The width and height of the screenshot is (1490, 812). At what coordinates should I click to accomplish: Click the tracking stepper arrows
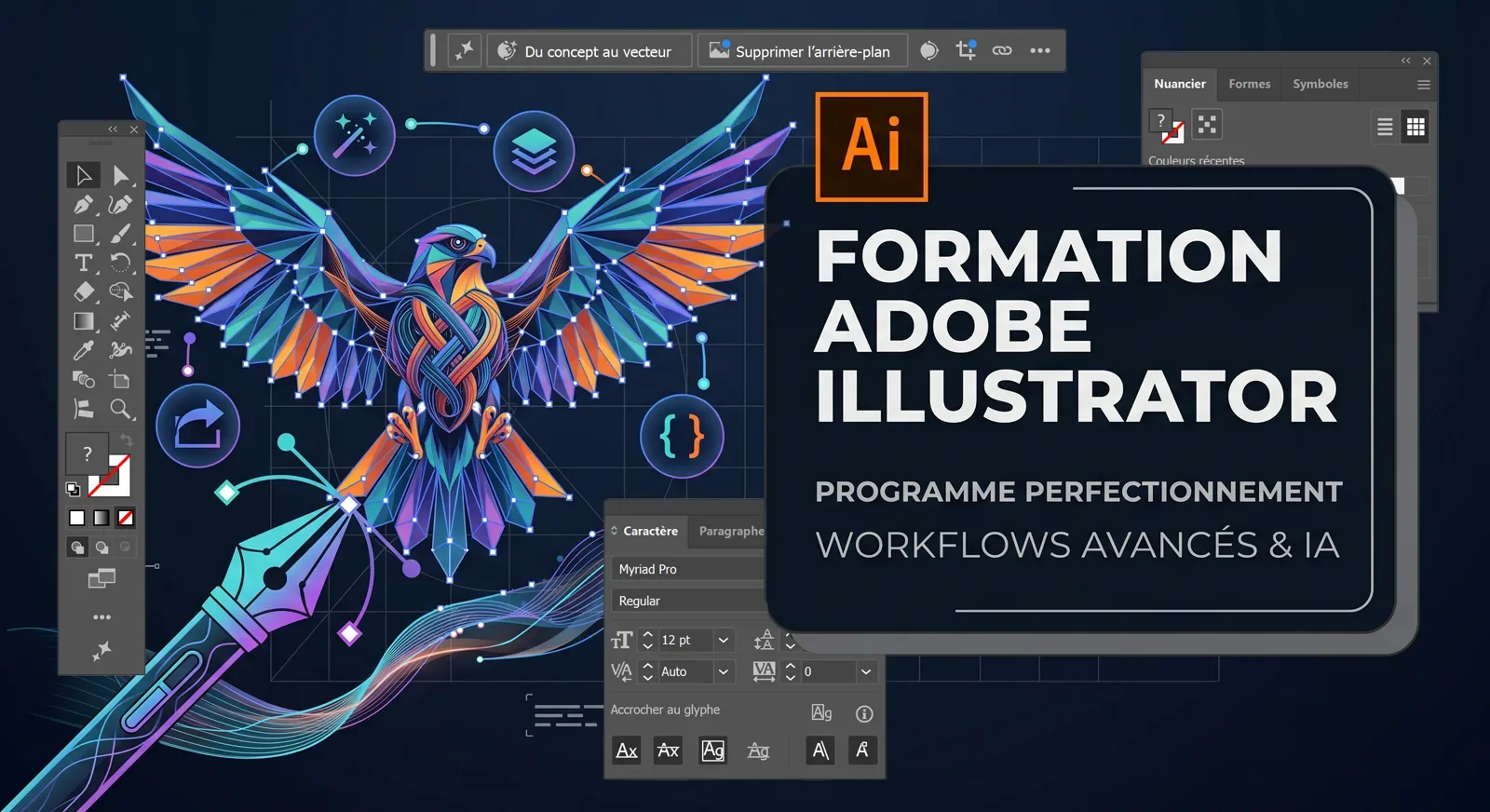(791, 671)
